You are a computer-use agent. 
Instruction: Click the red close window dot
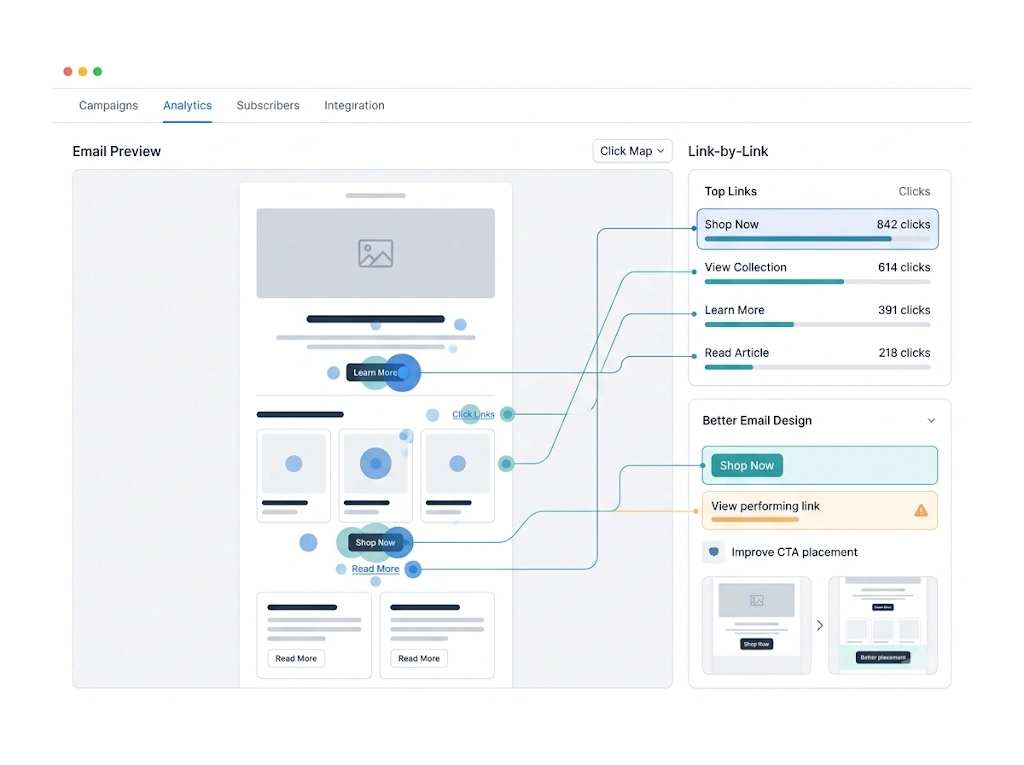(x=68, y=71)
